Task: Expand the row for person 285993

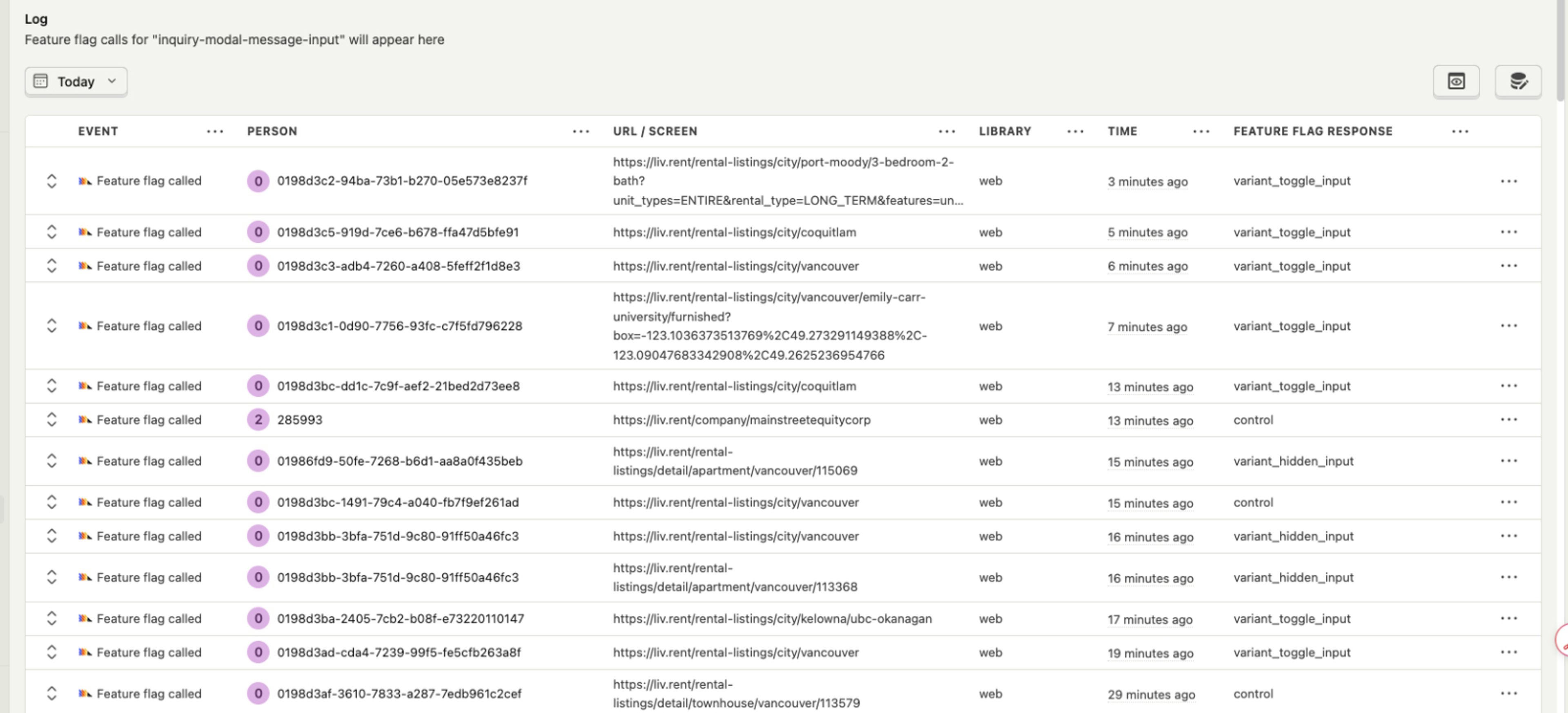Action: [52, 420]
